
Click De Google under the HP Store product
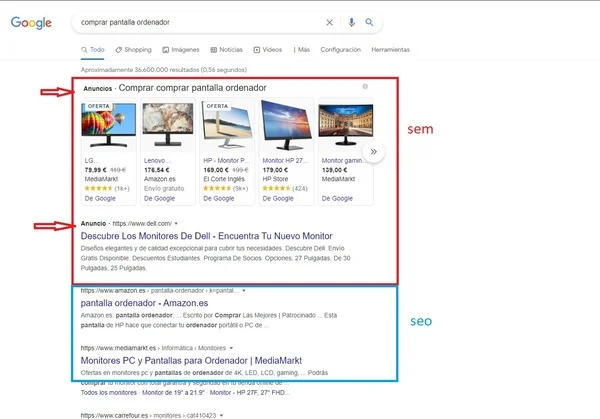pyautogui.click(x=278, y=199)
